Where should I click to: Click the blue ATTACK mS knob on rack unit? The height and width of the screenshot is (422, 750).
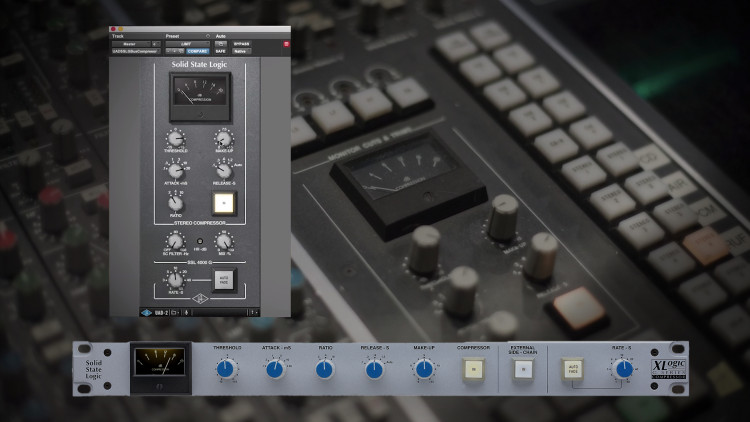click(275, 369)
